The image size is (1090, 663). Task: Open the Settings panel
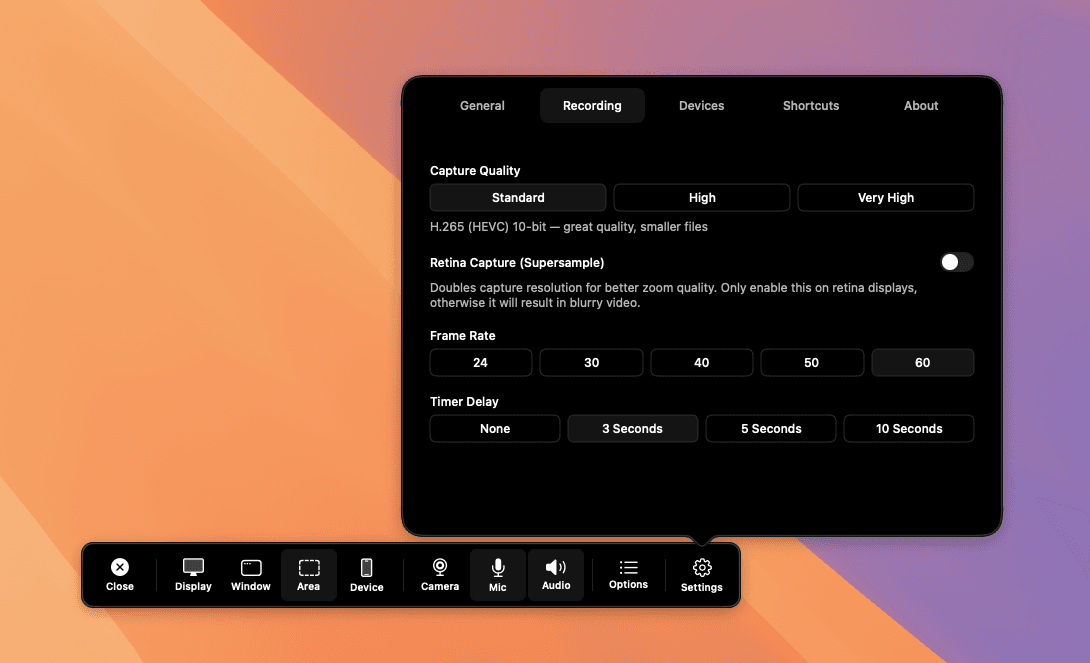[701, 575]
